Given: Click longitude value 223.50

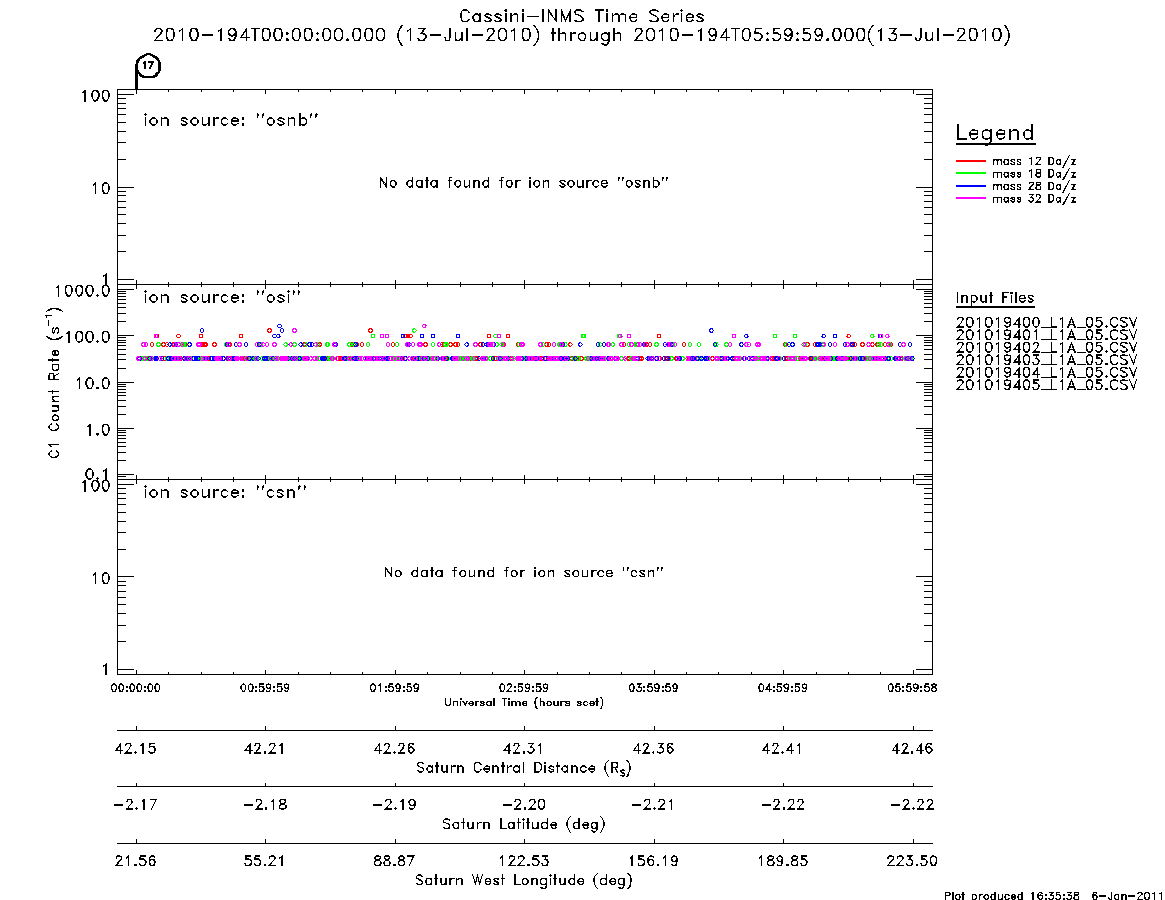Looking at the screenshot, I should pyautogui.click(x=912, y=861).
